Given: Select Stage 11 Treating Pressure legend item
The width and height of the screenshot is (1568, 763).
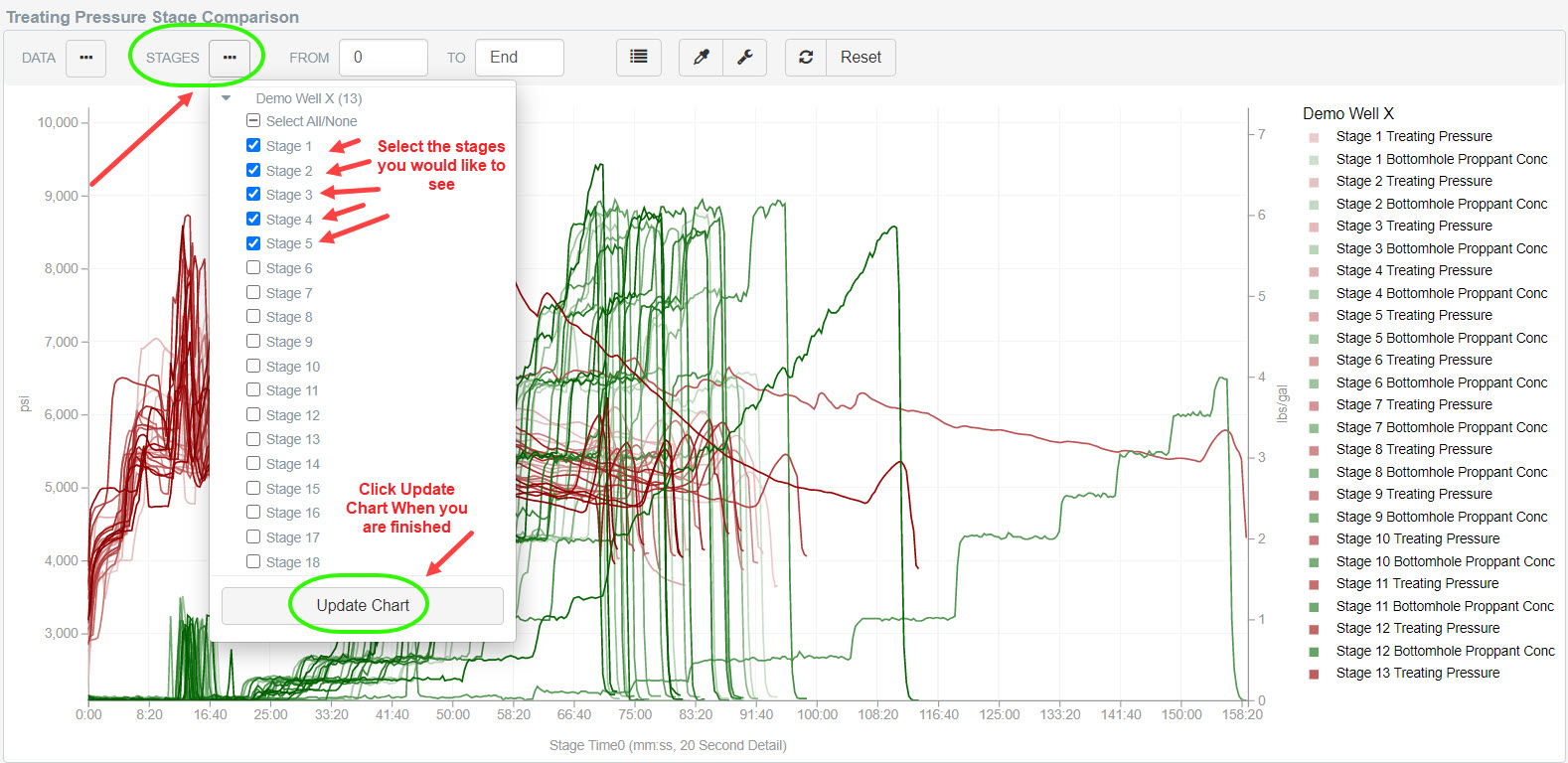Looking at the screenshot, I should tap(1418, 583).
